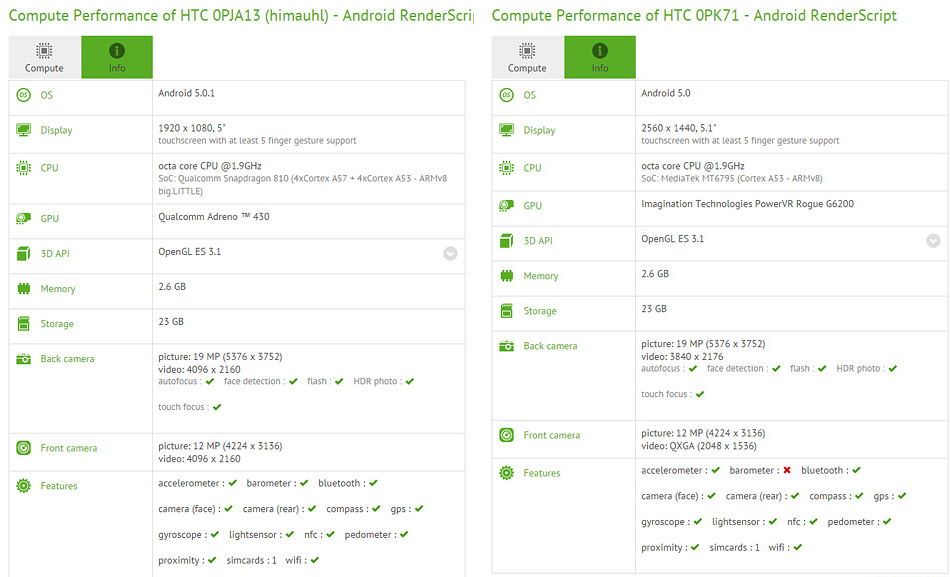Click the Features gear icon in the 0PK71 panel
The width and height of the screenshot is (950, 577).
507,473
